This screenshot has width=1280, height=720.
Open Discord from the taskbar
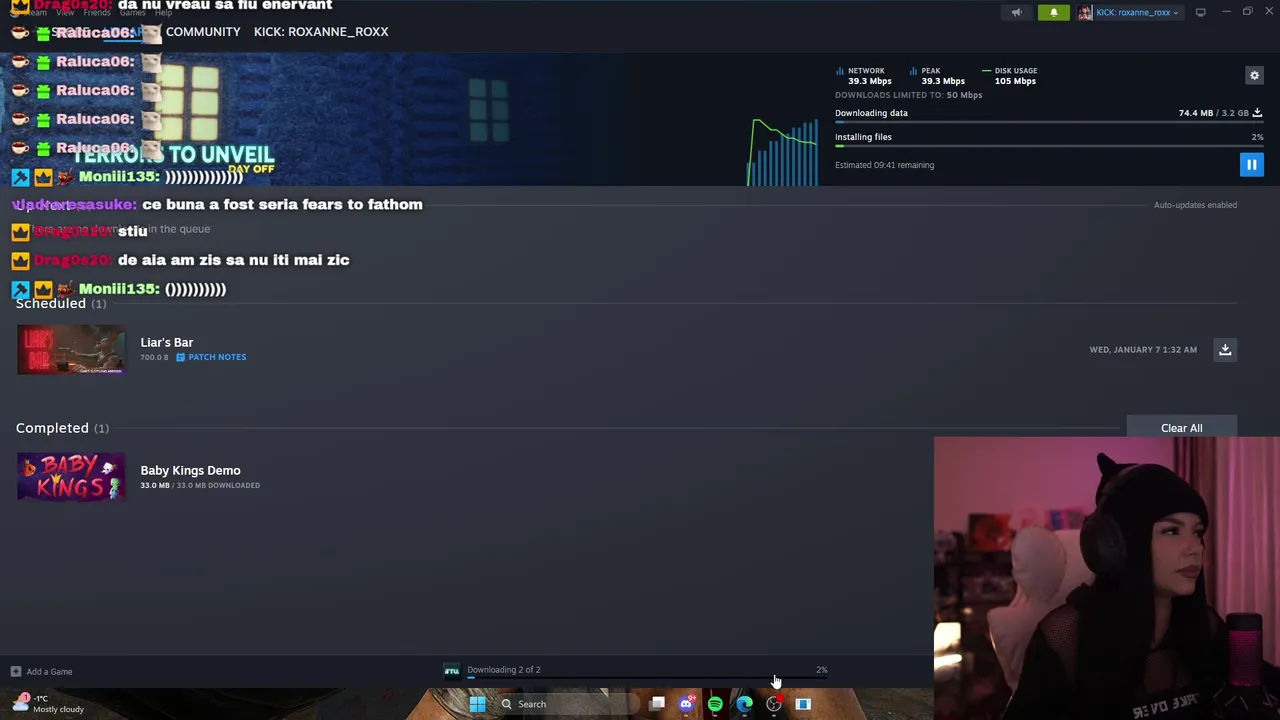pos(686,704)
